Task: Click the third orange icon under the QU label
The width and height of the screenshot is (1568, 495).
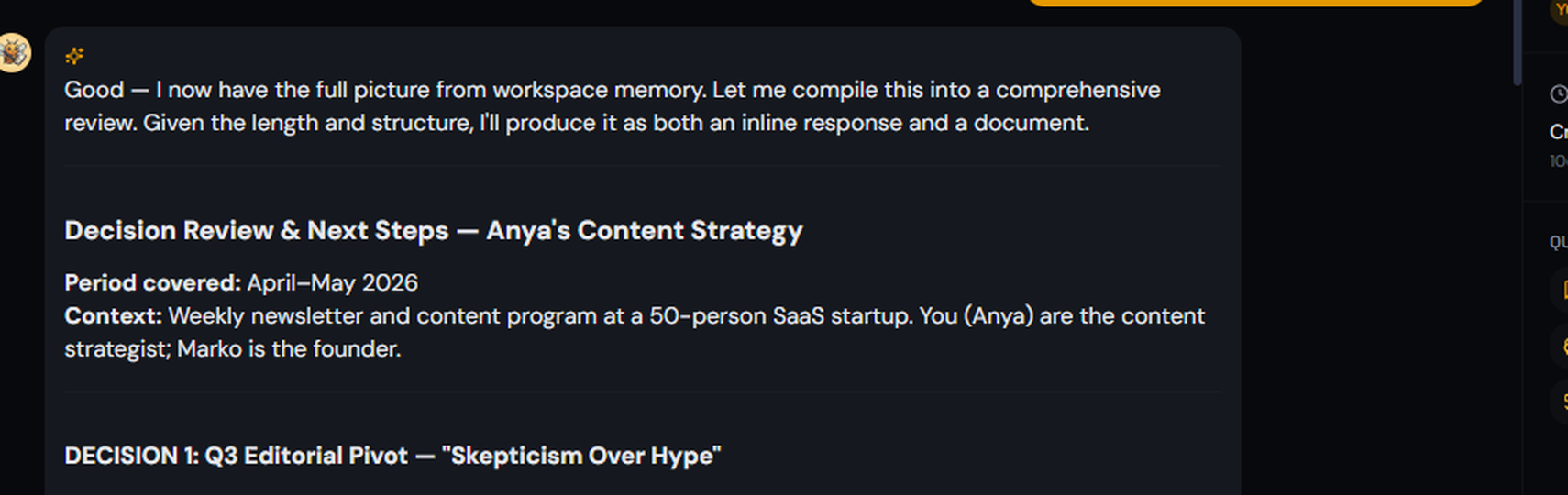Action: tap(1561, 401)
